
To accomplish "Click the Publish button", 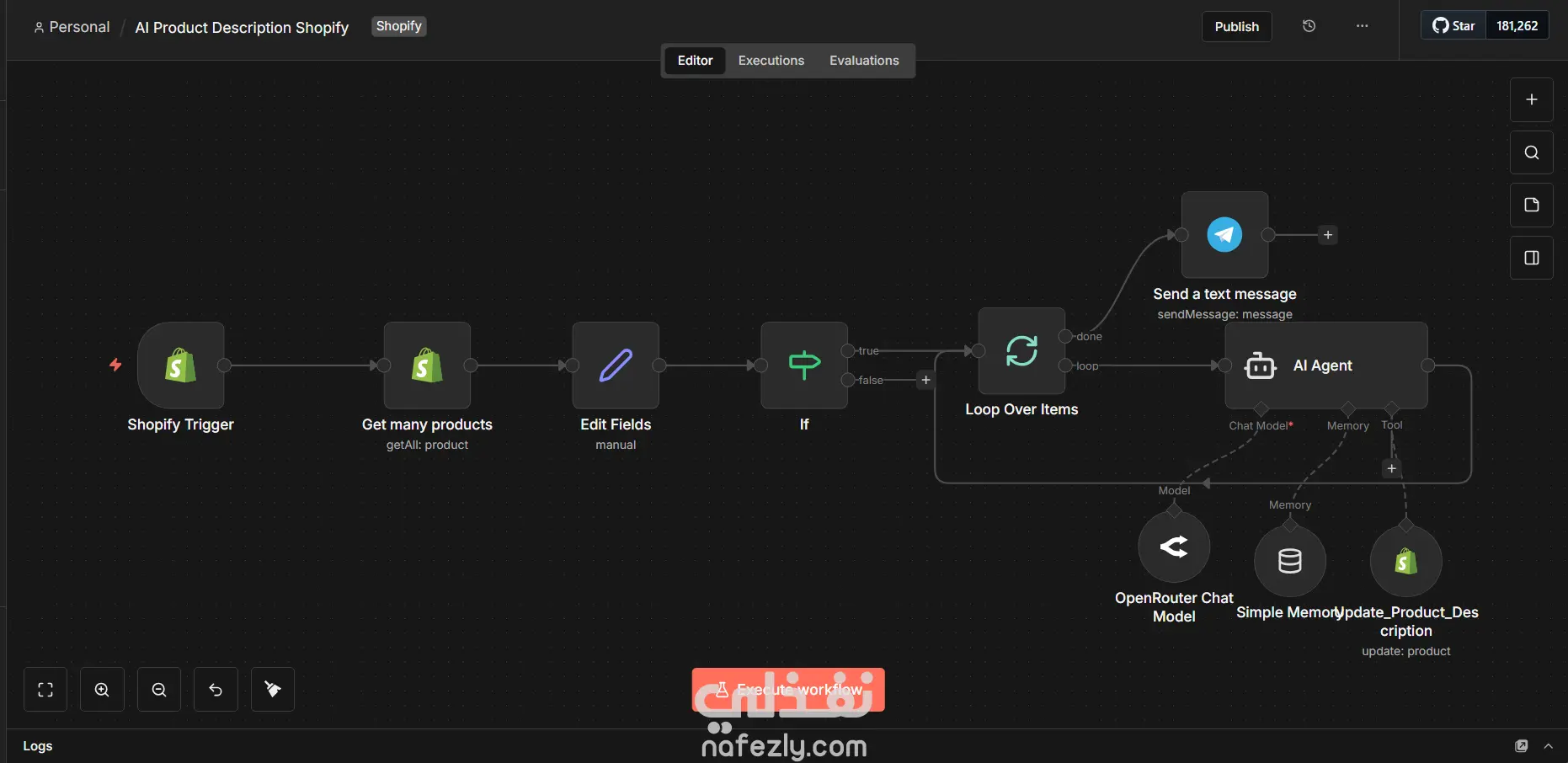I will pyautogui.click(x=1236, y=26).
